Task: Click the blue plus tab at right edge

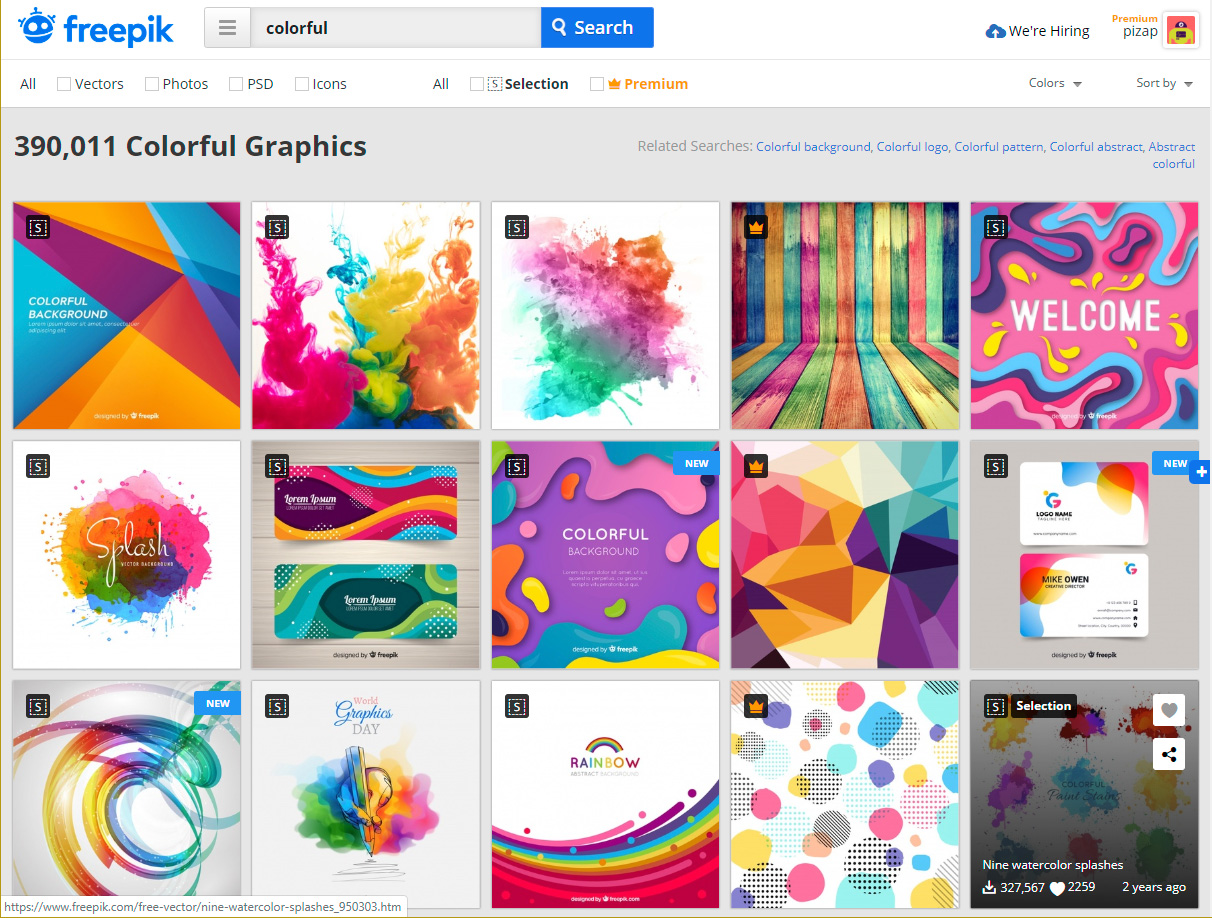Action: tap(1200, 473)
